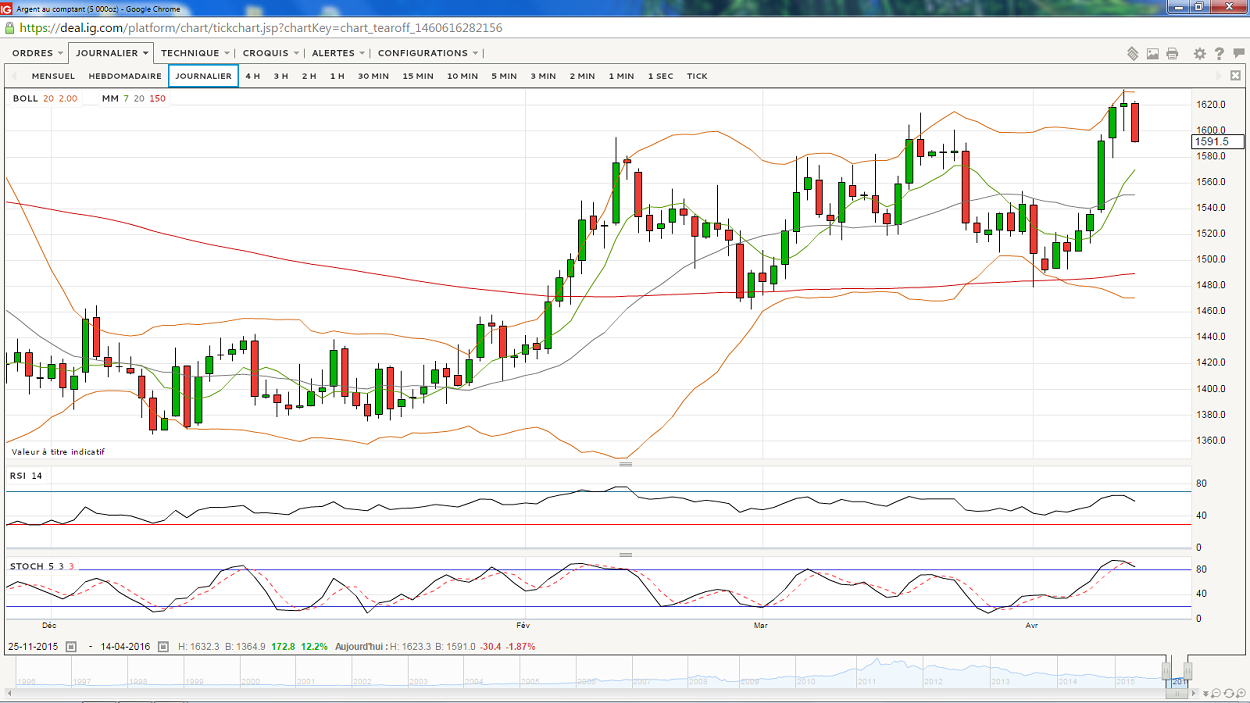Click the STOCH indicator label

click(27, 567)
